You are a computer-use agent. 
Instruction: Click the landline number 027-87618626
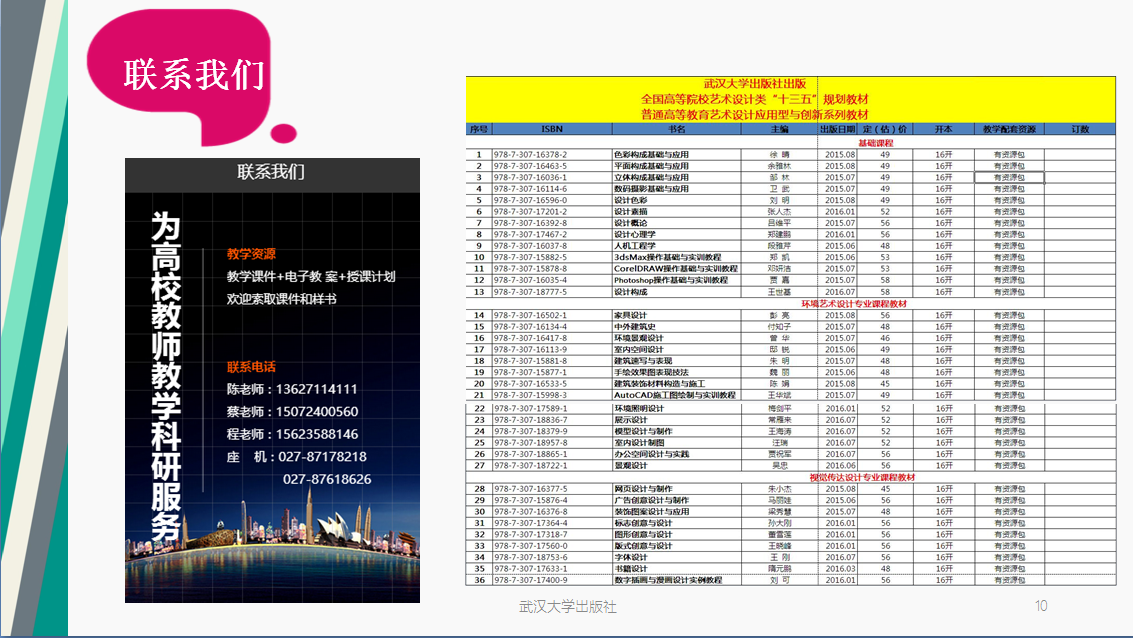click(x=327, y=479)
